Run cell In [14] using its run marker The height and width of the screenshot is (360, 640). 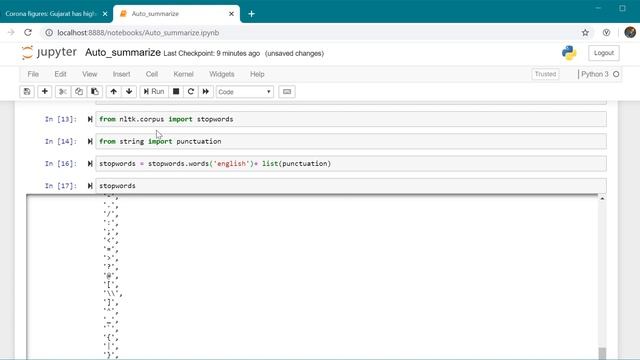point(90,141)
